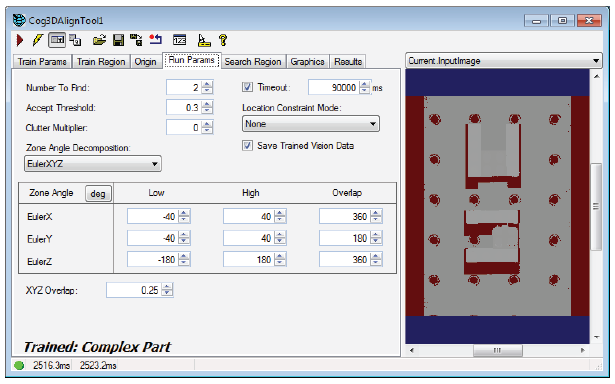Maximize the Cog3DAlignTool1 window

[562, 20]
